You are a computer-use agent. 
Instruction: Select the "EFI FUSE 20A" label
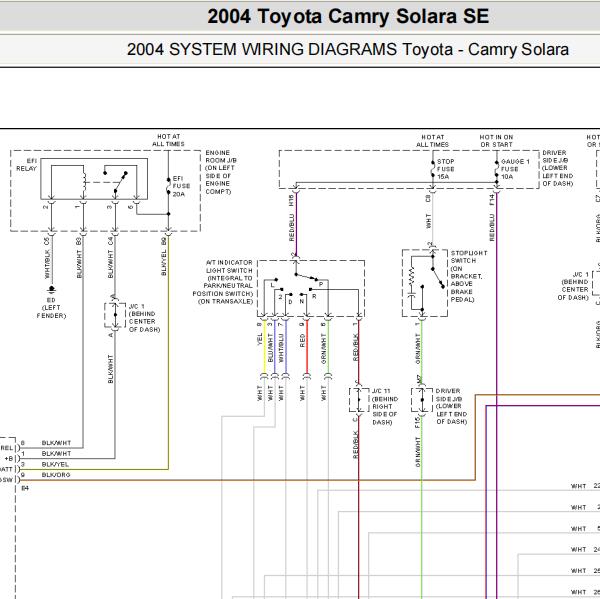tap(181, 186)
